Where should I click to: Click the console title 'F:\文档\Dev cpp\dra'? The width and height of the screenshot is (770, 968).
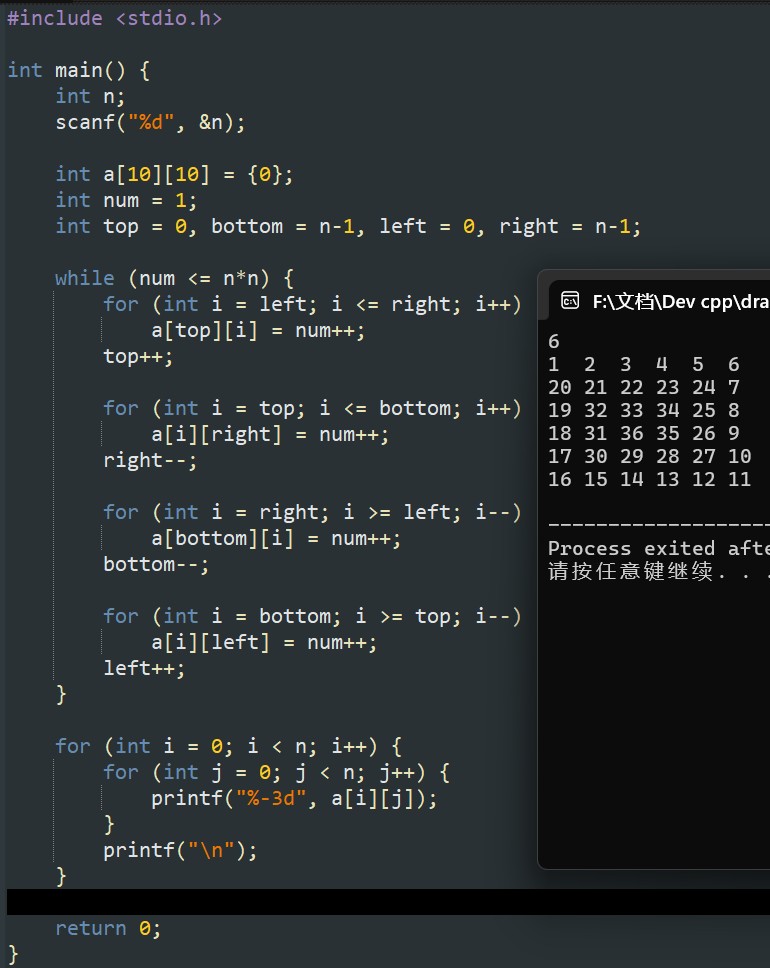pyautogui.click(x=680, y=301)
